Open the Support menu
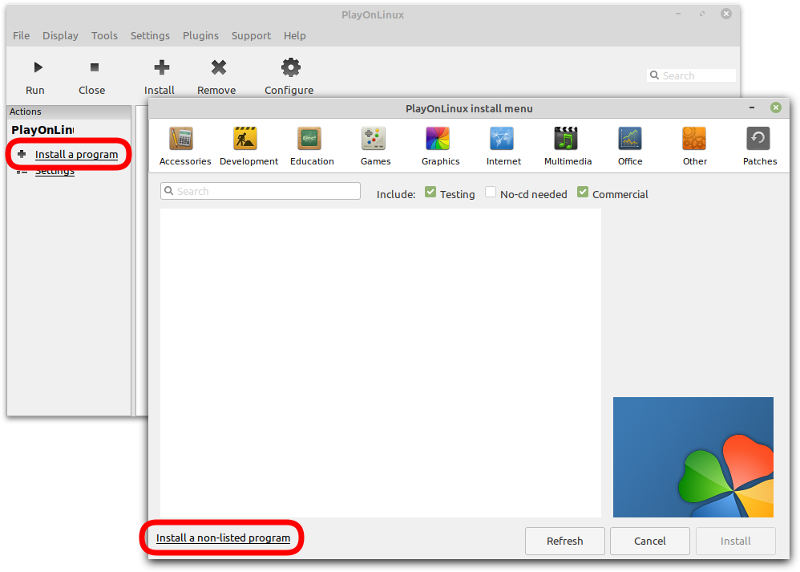 coord(251,35)
